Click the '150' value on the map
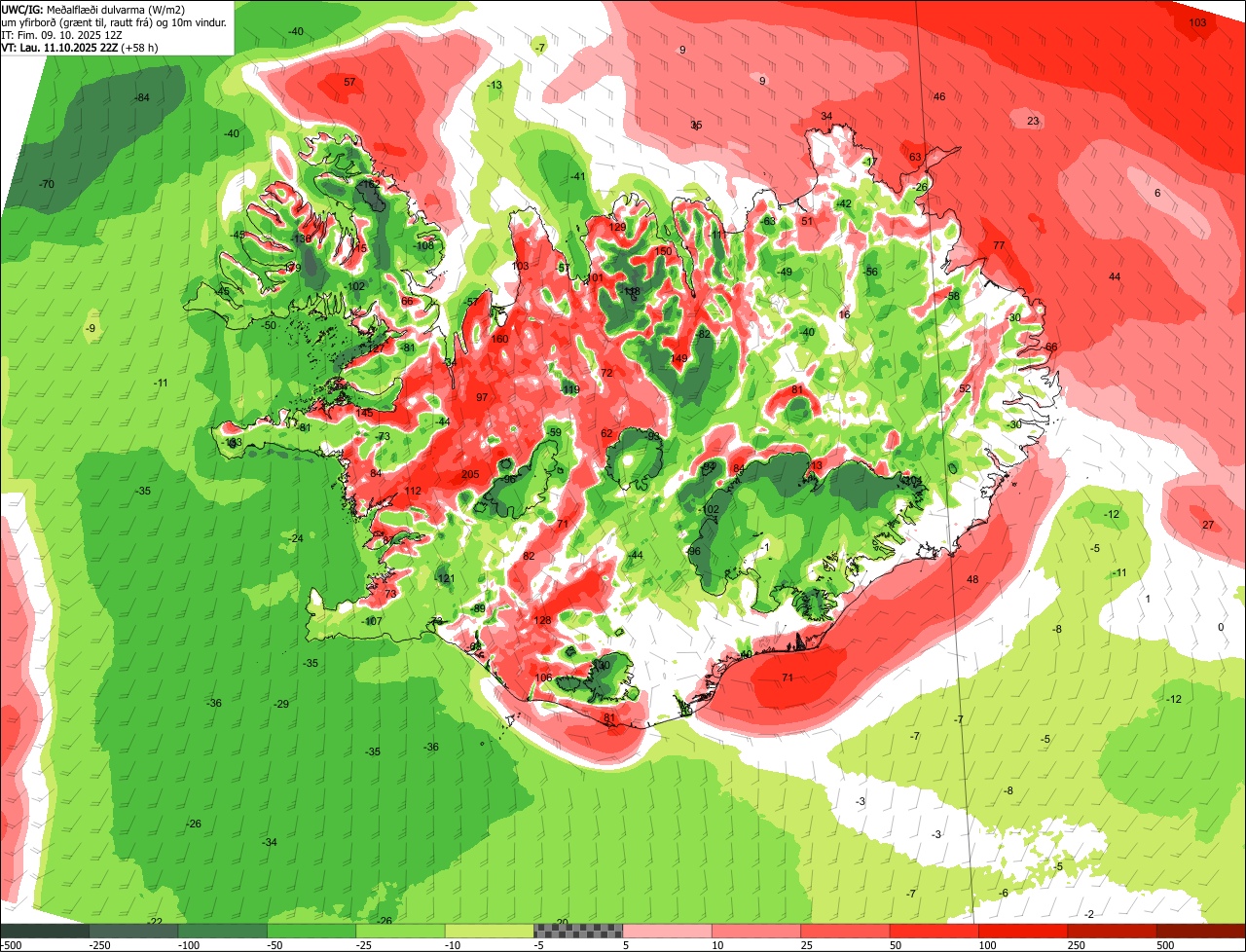 tap(663, 252)
